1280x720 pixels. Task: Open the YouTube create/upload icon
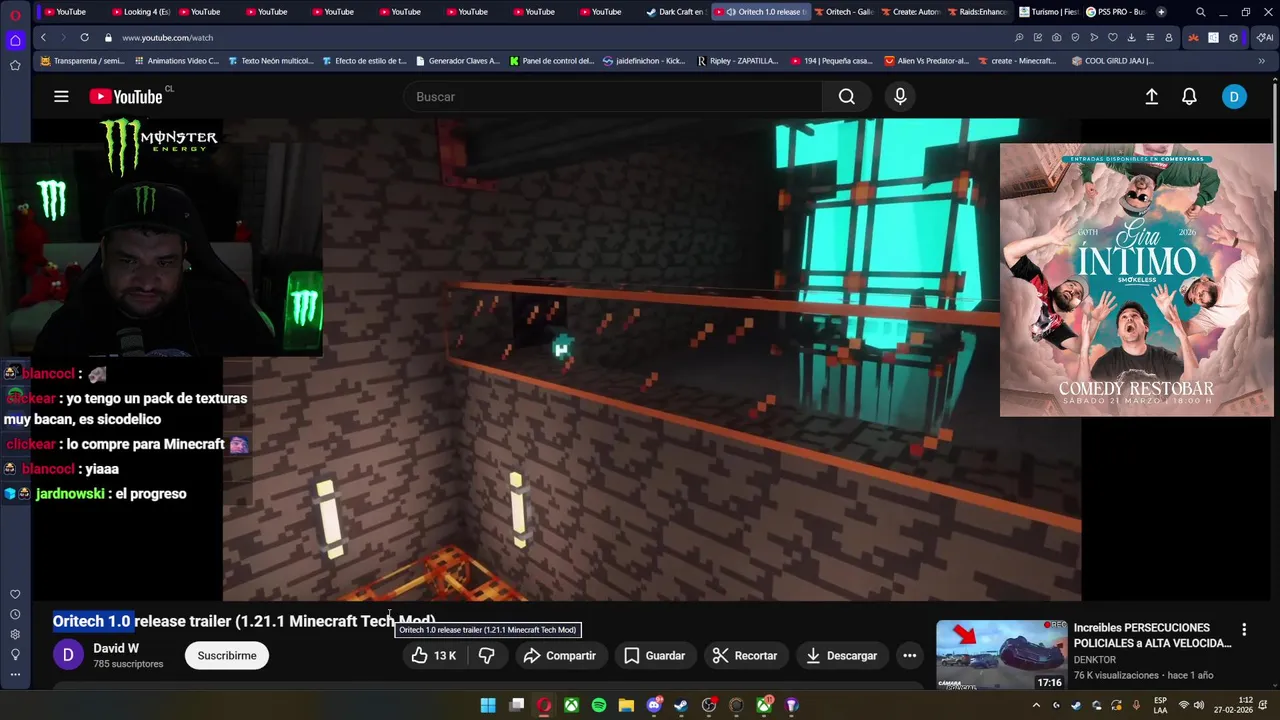[x=1152, y=97]
